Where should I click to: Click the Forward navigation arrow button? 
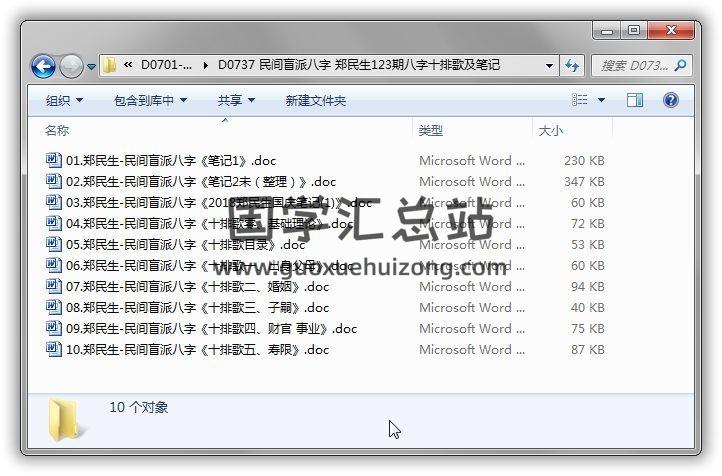(71, 66)
